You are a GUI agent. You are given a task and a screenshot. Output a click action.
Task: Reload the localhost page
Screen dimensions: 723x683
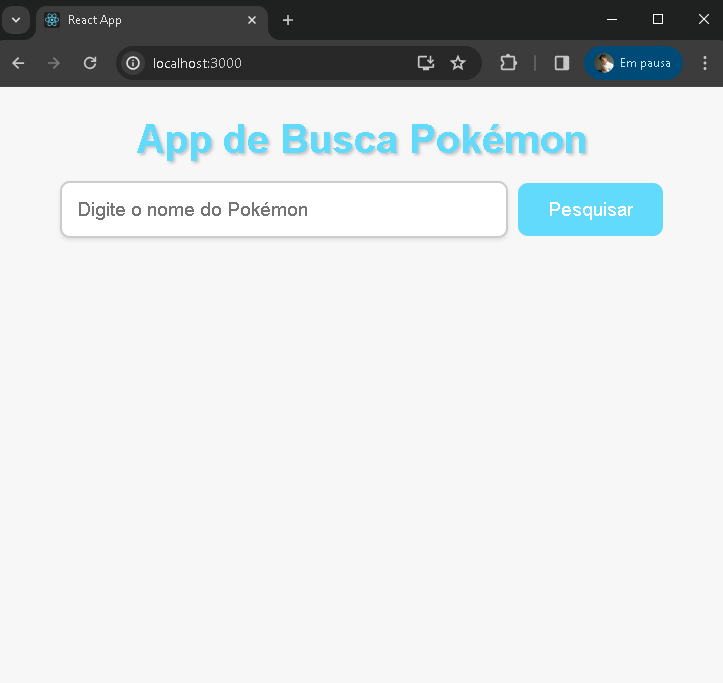coord(90,63)
